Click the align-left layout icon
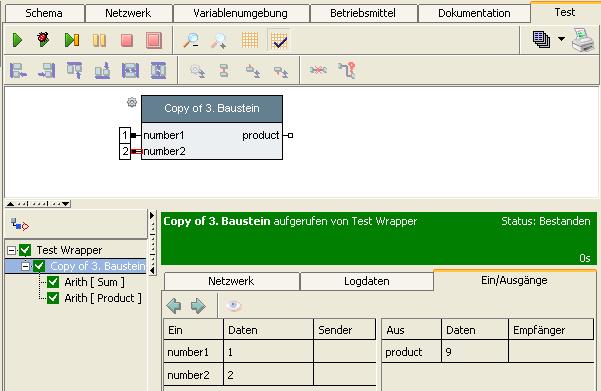 pos(18,71)
